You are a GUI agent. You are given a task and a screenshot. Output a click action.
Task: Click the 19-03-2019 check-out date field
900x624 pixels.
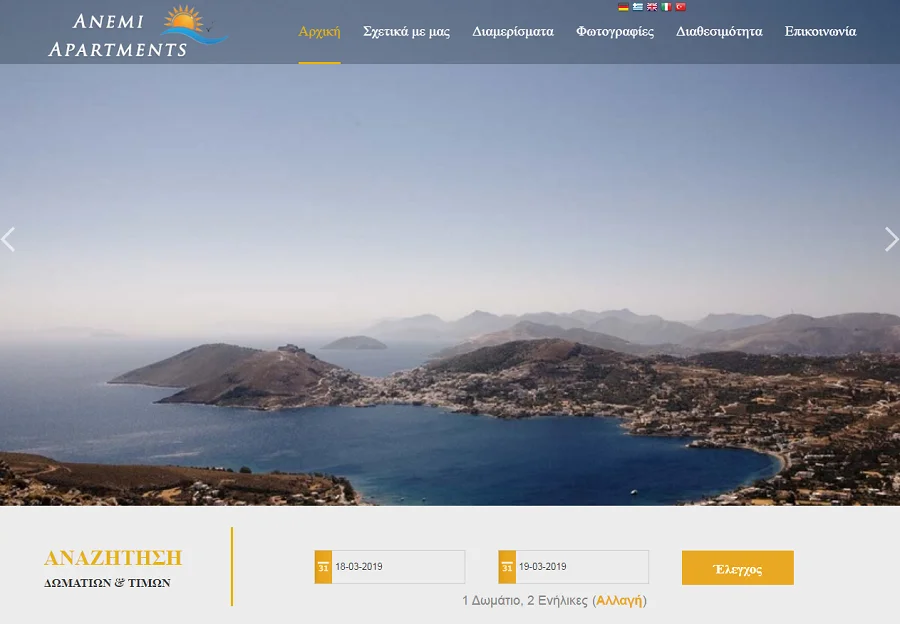(x=581, y=567)
